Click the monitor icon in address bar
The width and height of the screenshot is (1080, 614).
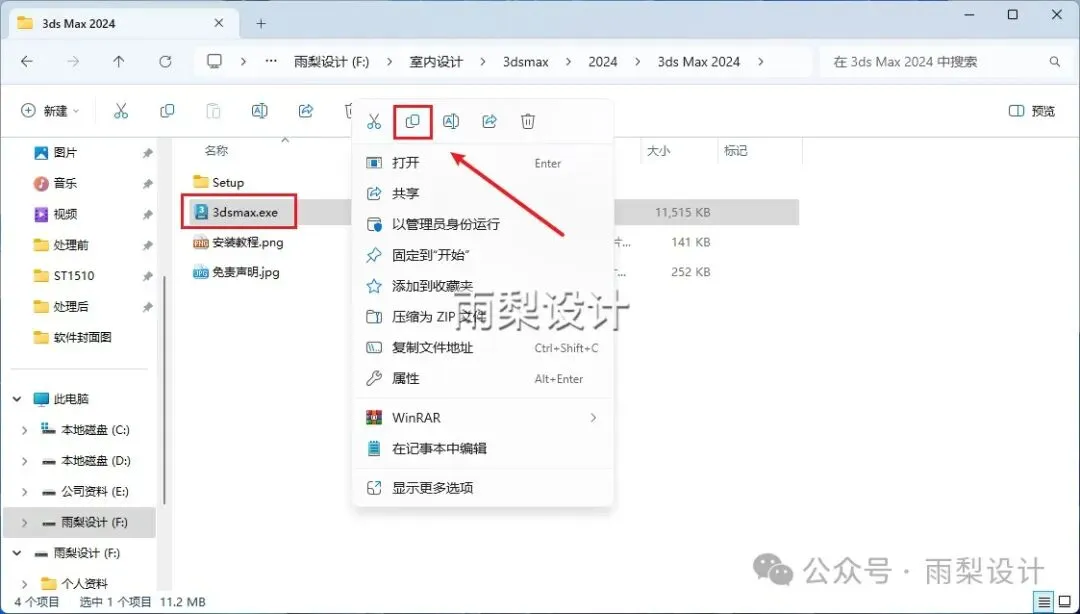(x=214, y=61)
